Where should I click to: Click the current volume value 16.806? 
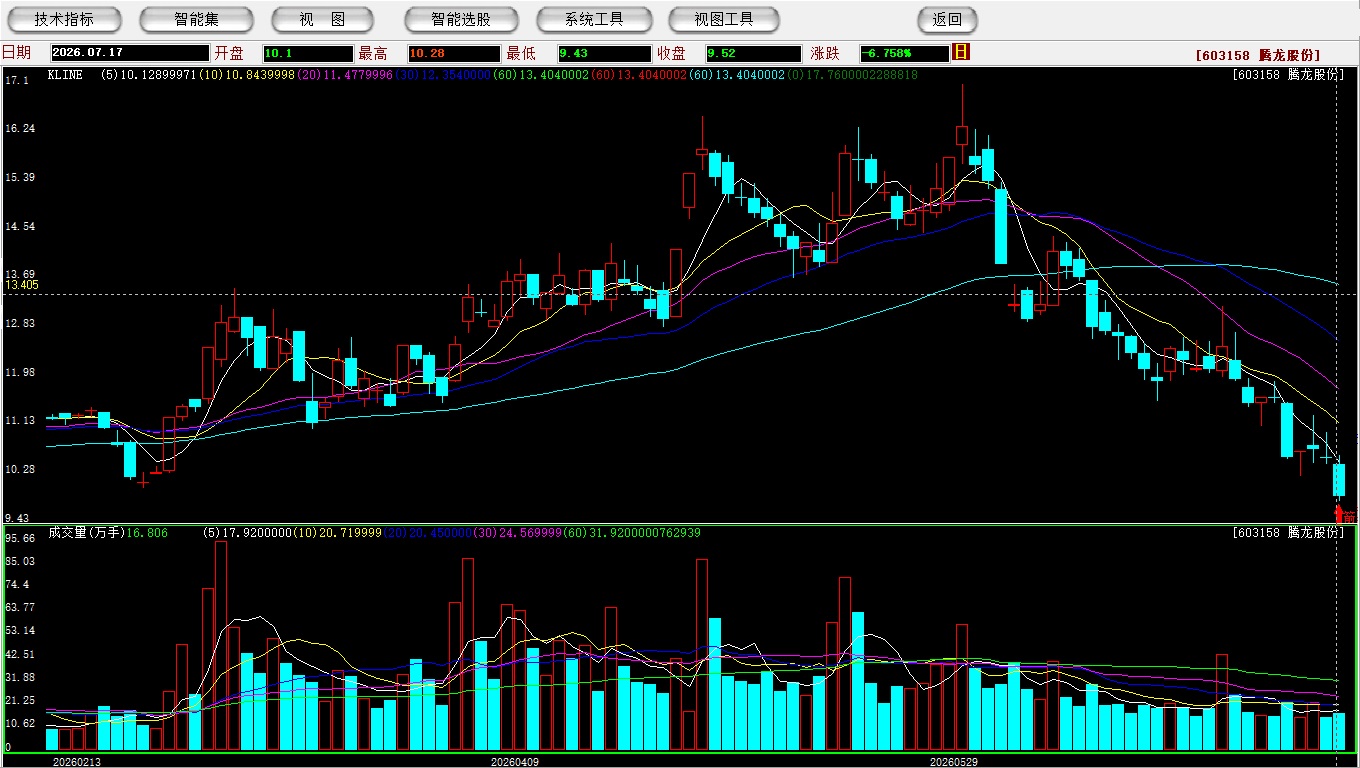147,533
